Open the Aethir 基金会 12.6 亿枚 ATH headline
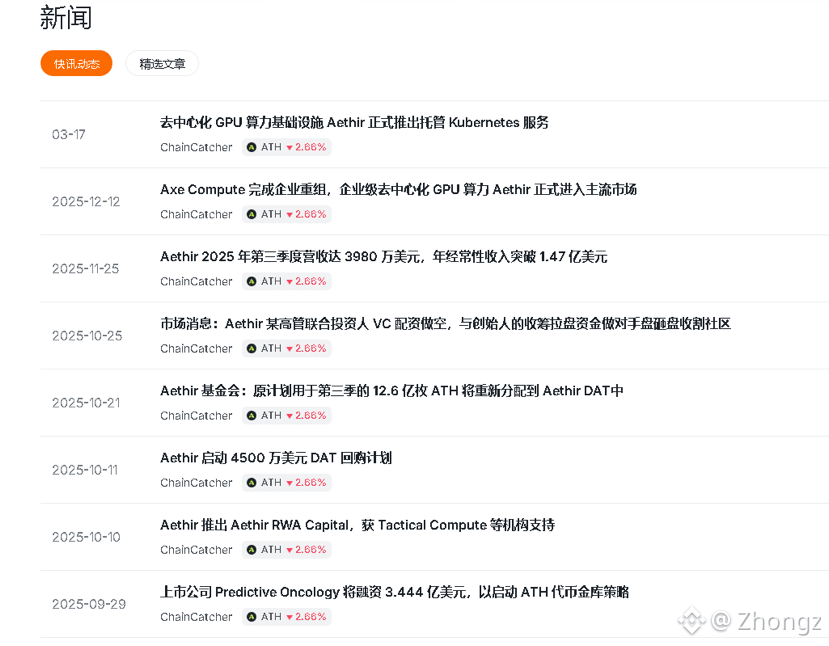 392,391
